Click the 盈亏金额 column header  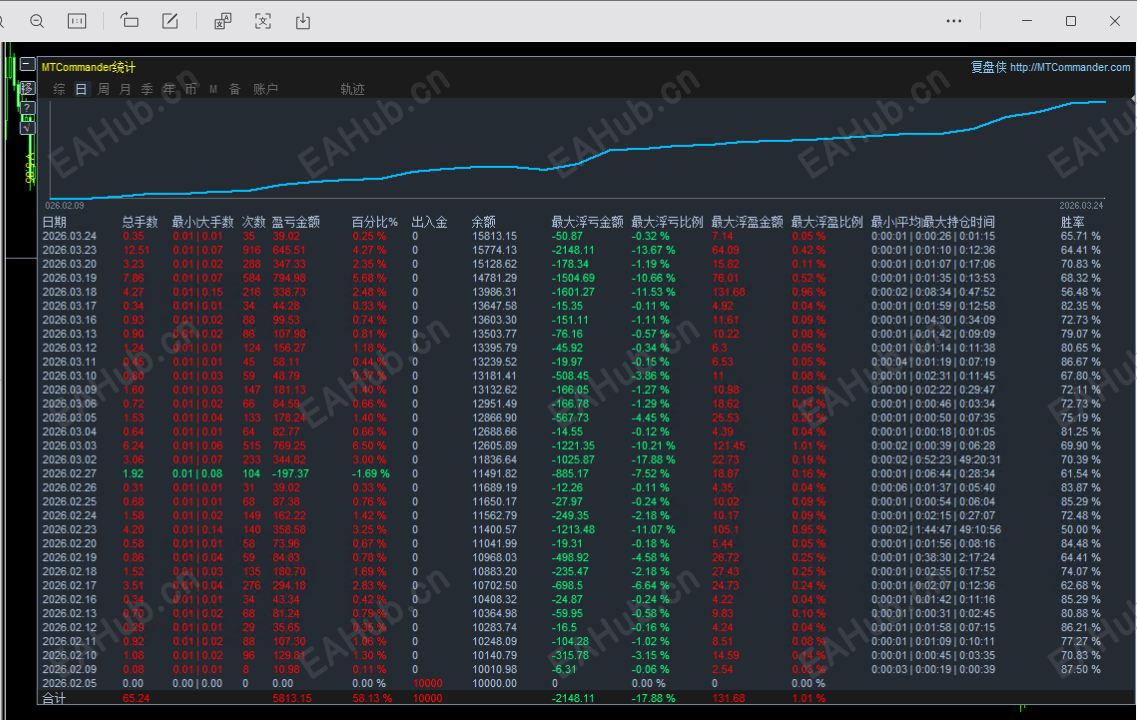click(x=296, y=222)
